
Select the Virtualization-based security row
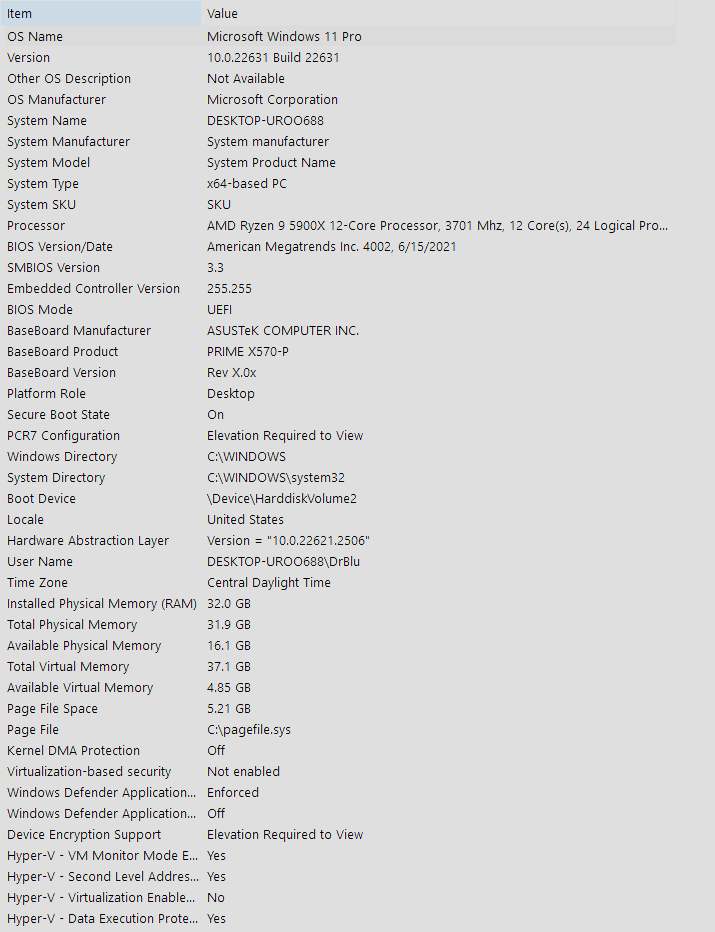338,772
